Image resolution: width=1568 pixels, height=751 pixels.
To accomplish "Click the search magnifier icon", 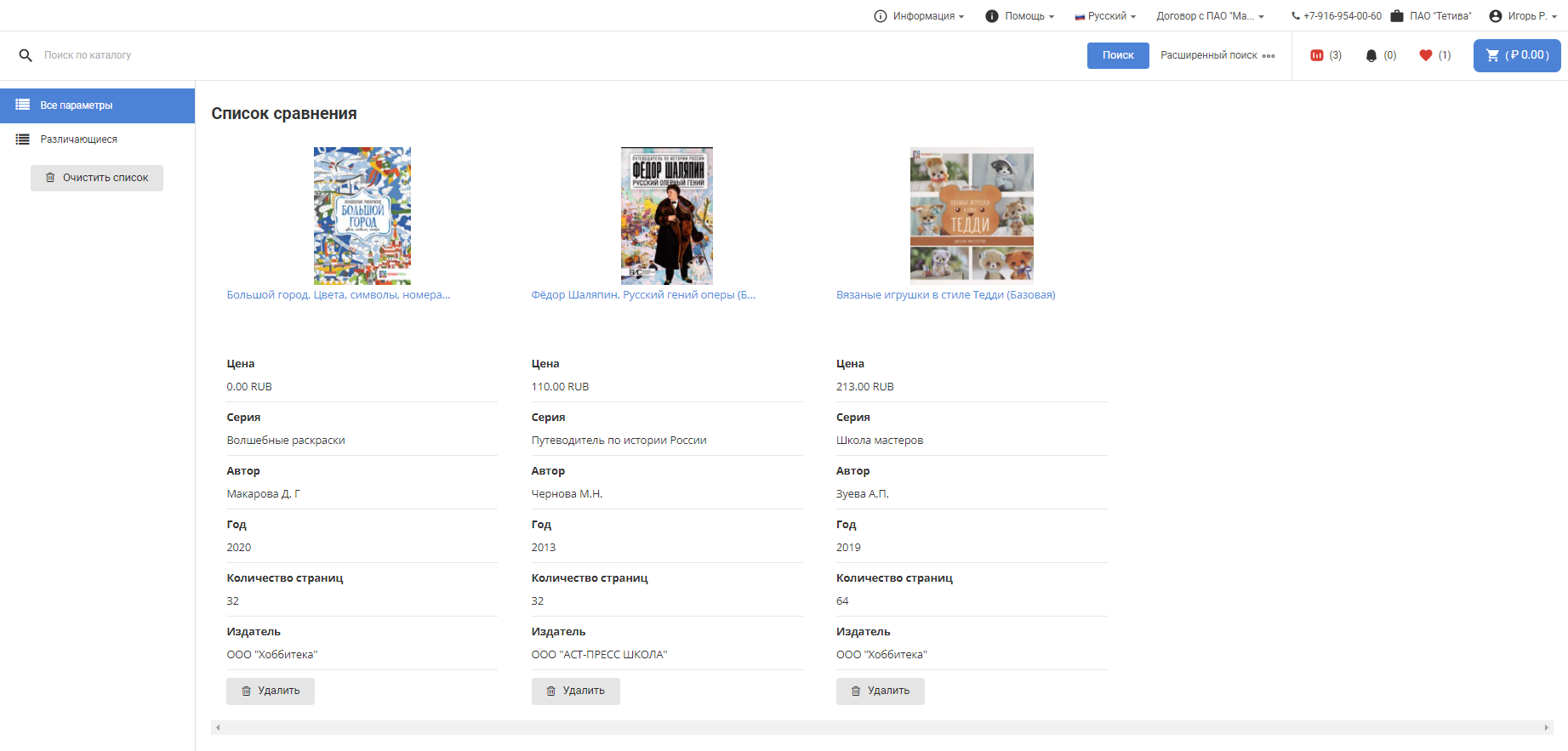I will [26, 55].
